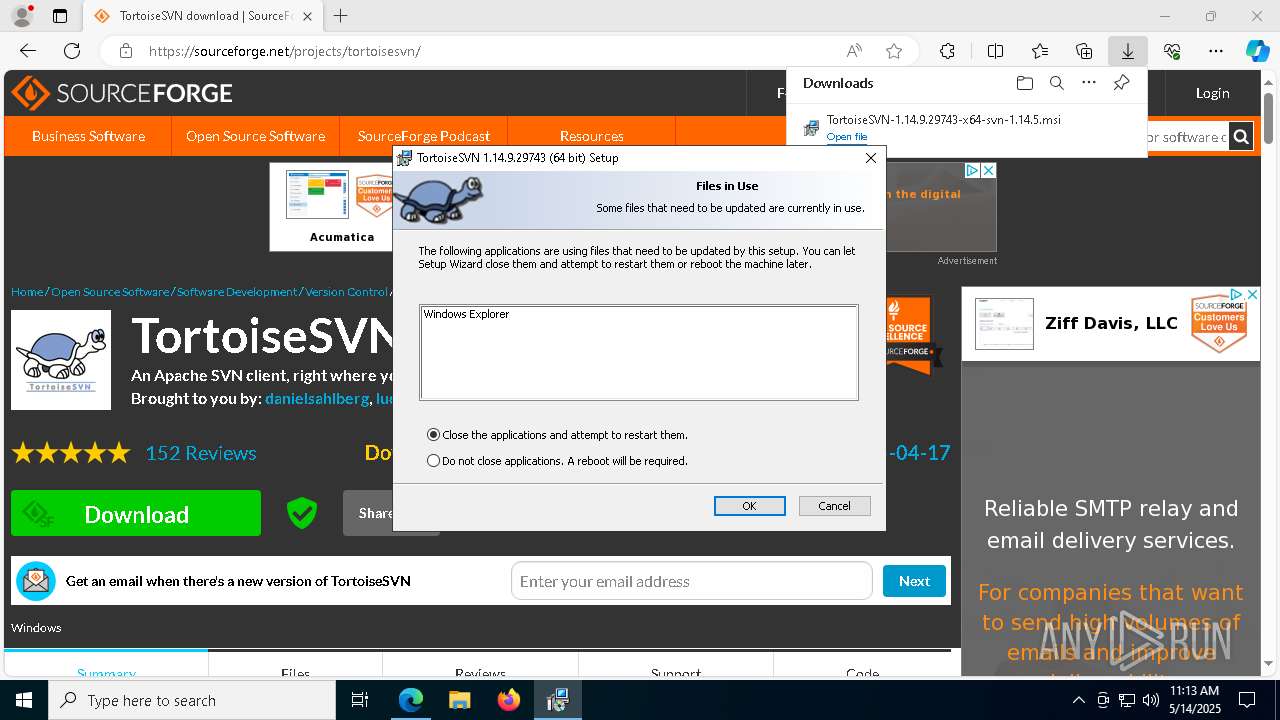Open Read aloud in address bar
The height and width of the screenshot is (720, 1280).
[854, 51]
